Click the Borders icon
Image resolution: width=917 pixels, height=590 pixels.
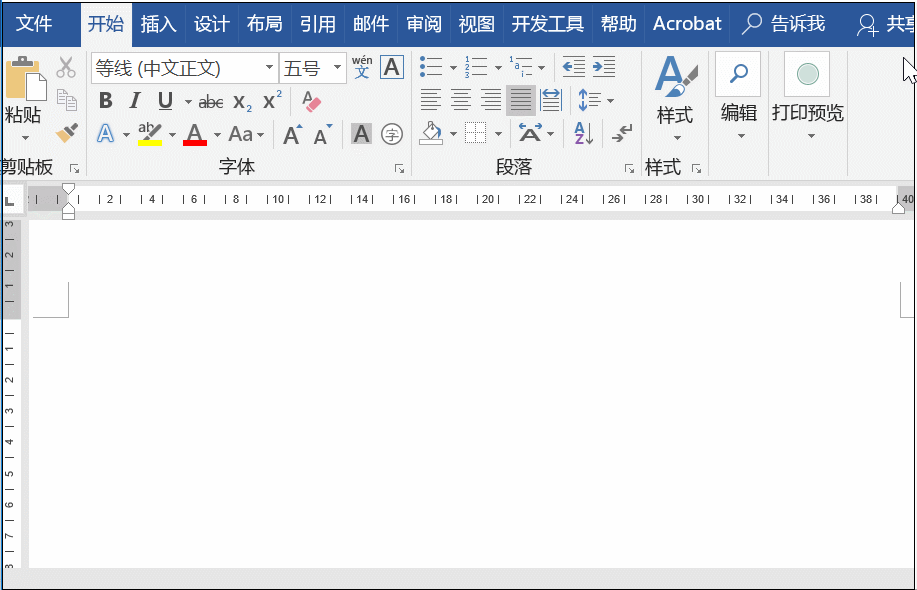(475, 134)
